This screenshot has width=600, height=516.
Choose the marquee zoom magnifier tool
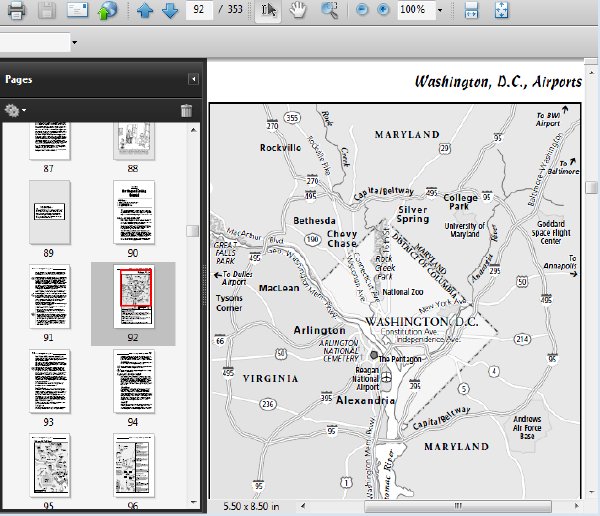(x=329, y=10)
